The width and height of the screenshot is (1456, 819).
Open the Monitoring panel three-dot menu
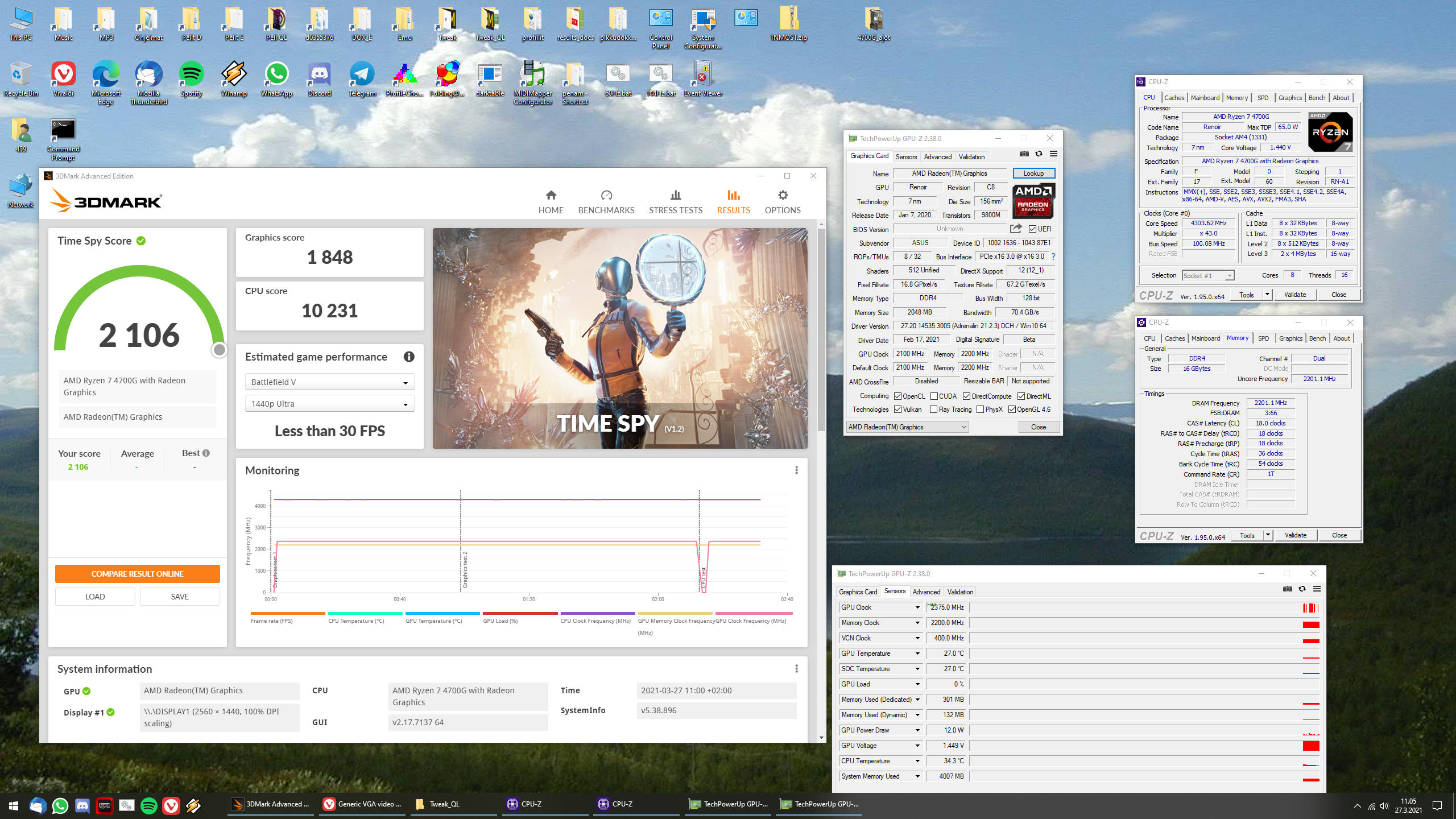pyautogui.click(x=796, y=470)
